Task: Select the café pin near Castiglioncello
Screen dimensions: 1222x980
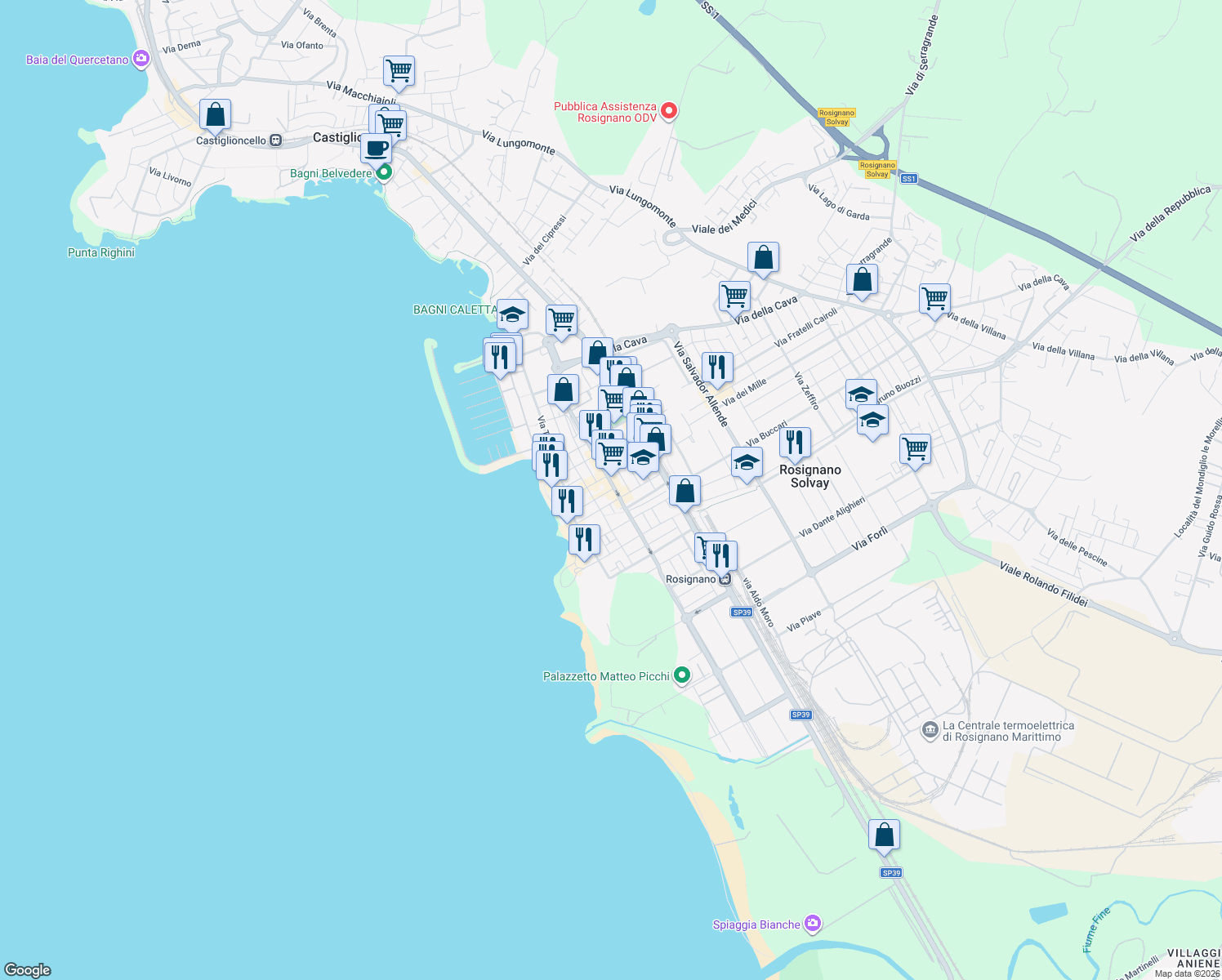Action: 377,149
